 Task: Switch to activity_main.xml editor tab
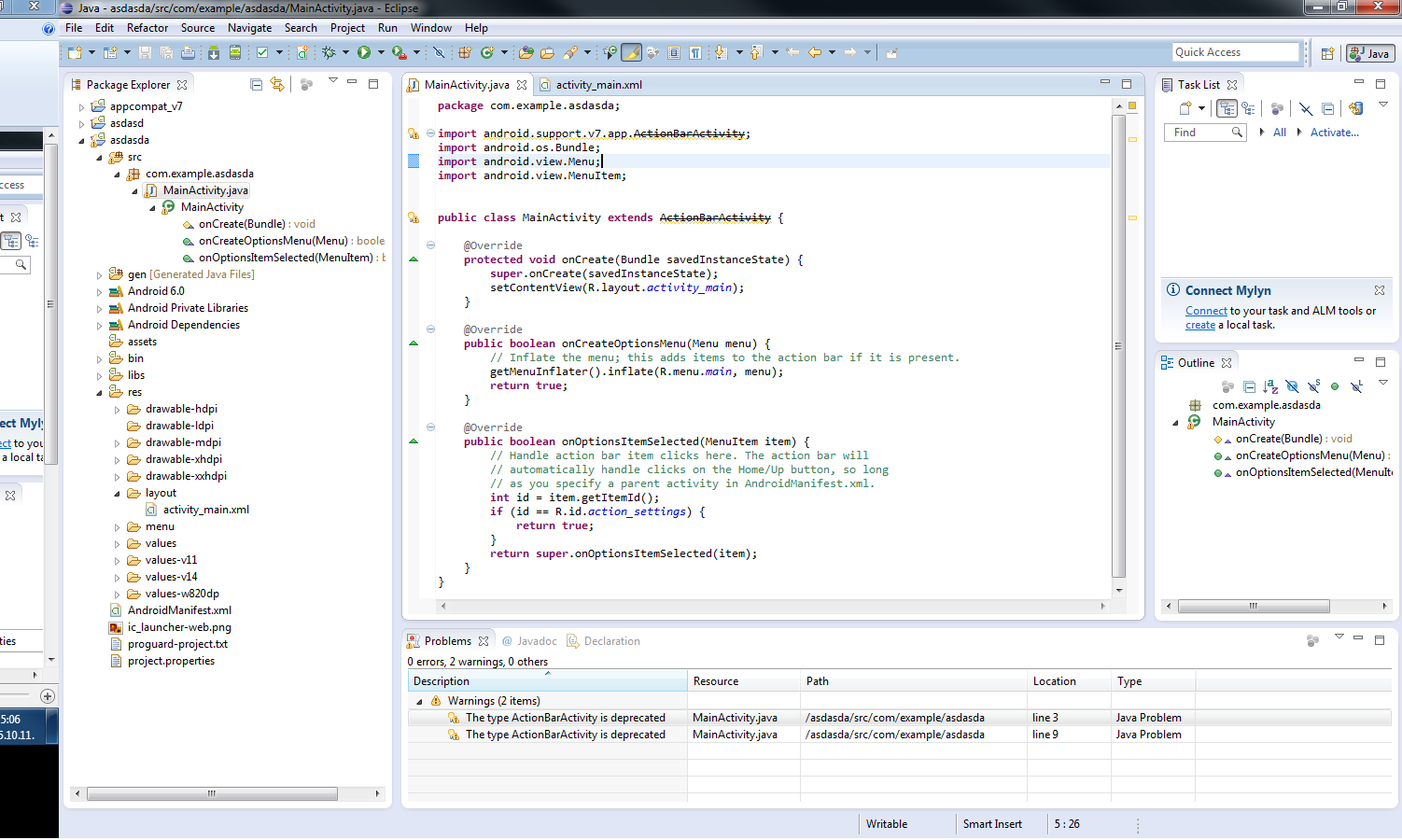pos(590,85)
